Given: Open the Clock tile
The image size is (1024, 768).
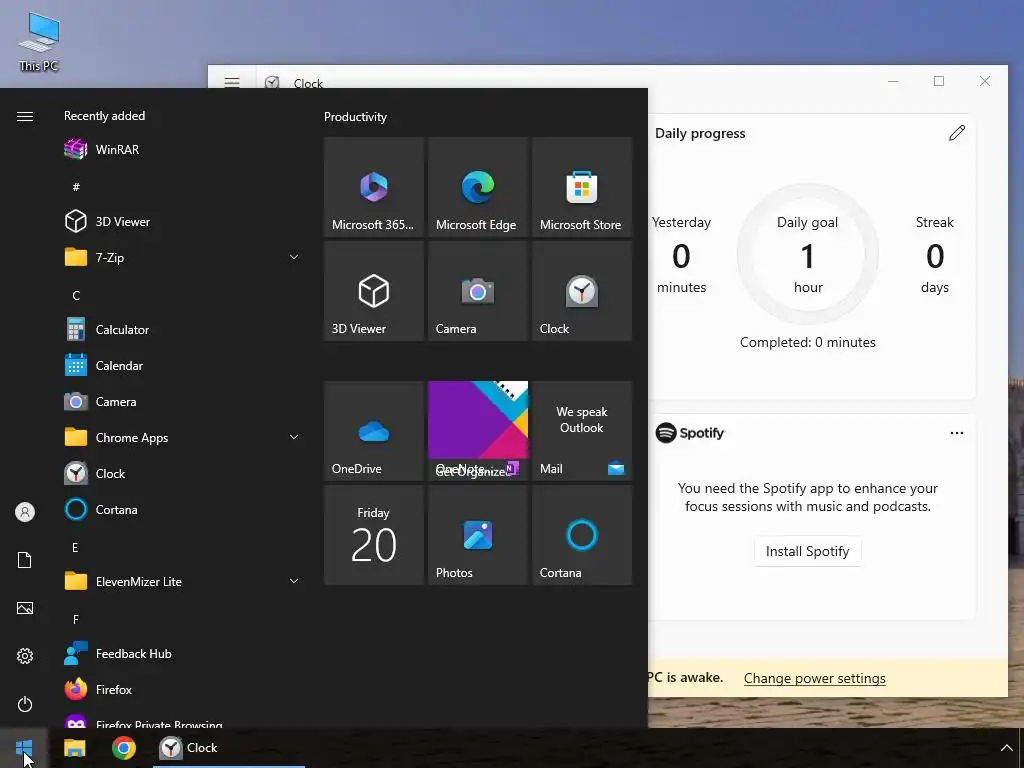Looking at the screenshot, I should tap(581, 291).
